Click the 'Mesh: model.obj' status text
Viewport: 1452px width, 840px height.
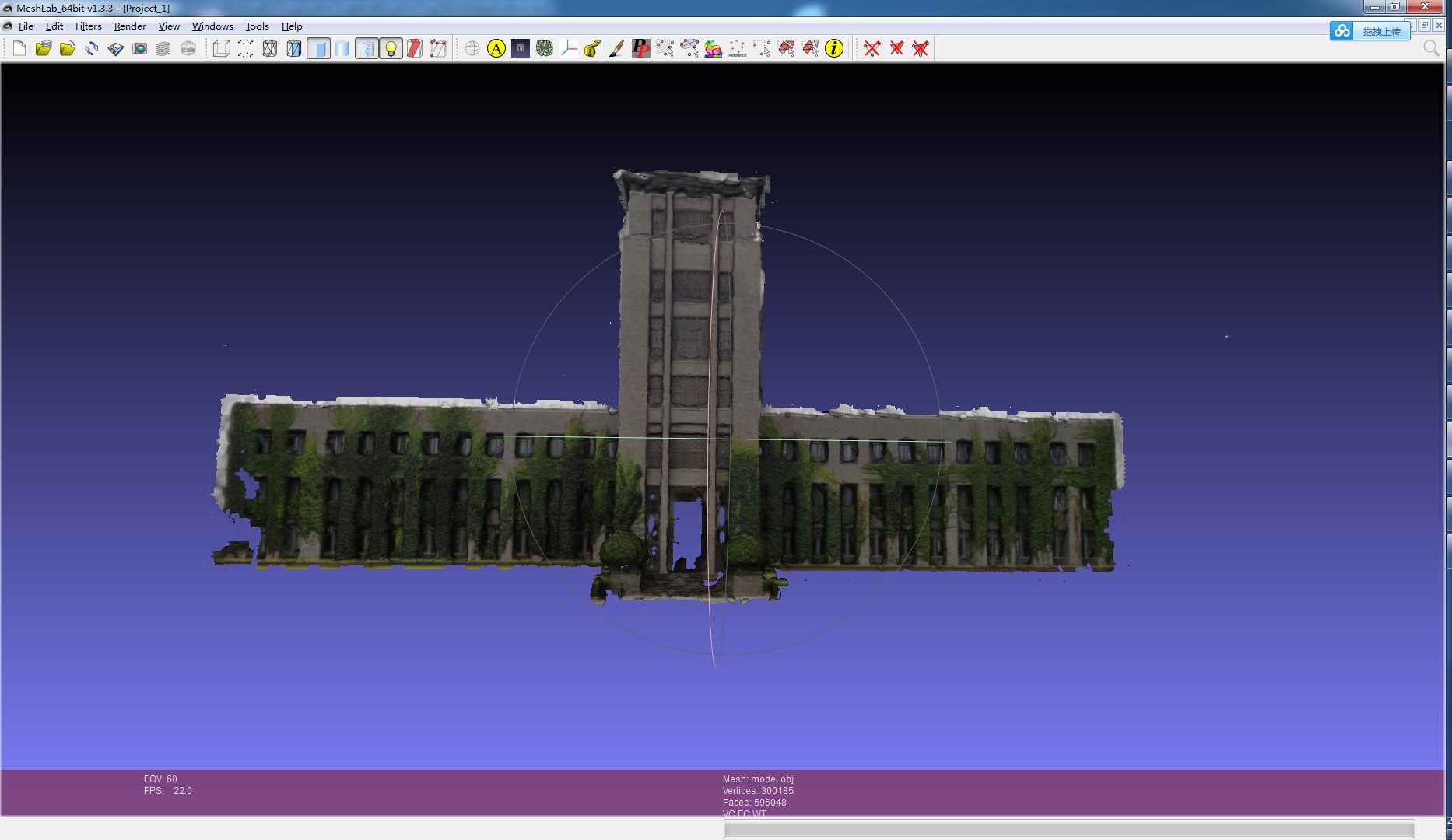[758, 779]
